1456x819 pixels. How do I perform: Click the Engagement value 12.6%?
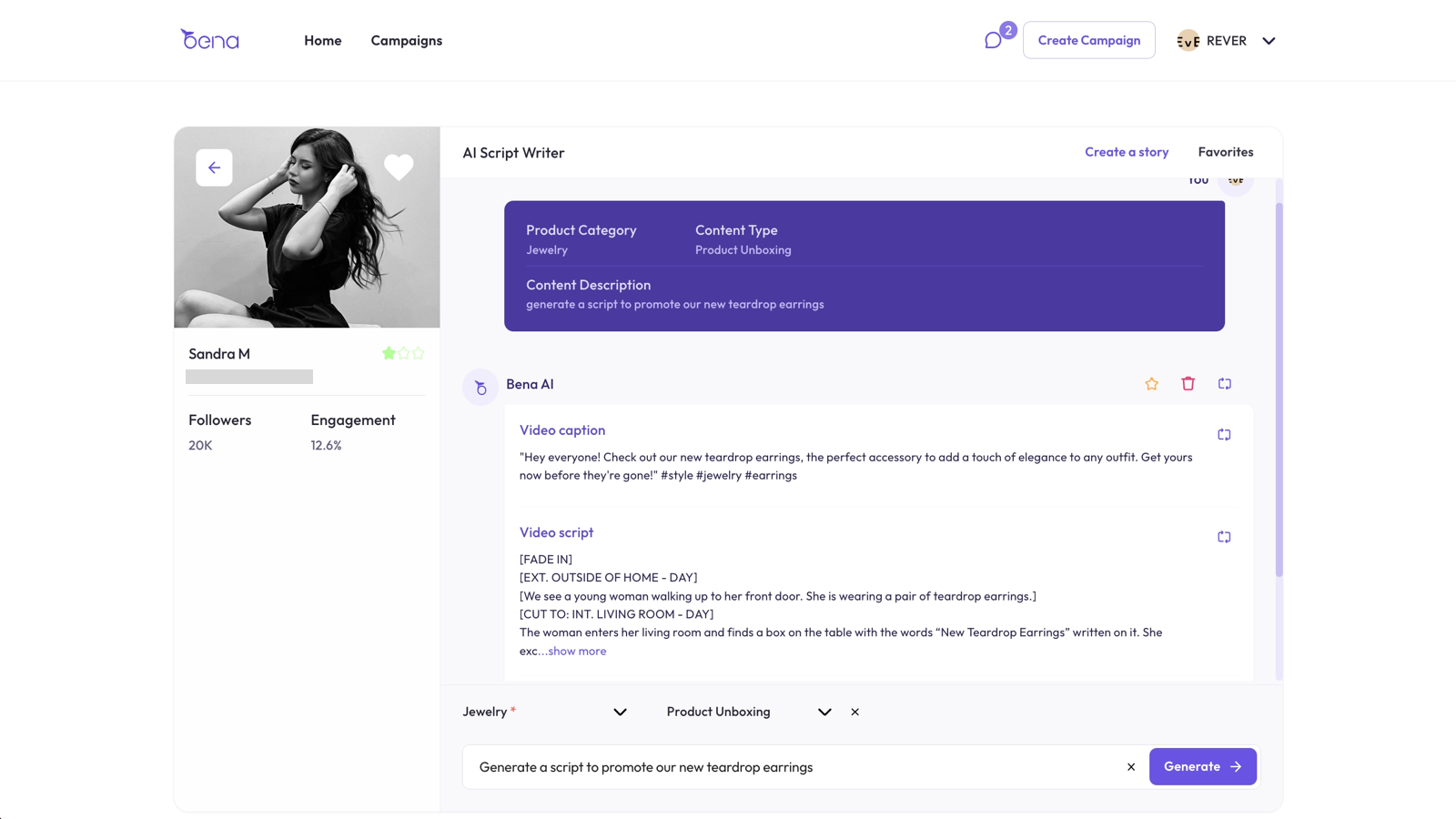(x=326, y=445)
